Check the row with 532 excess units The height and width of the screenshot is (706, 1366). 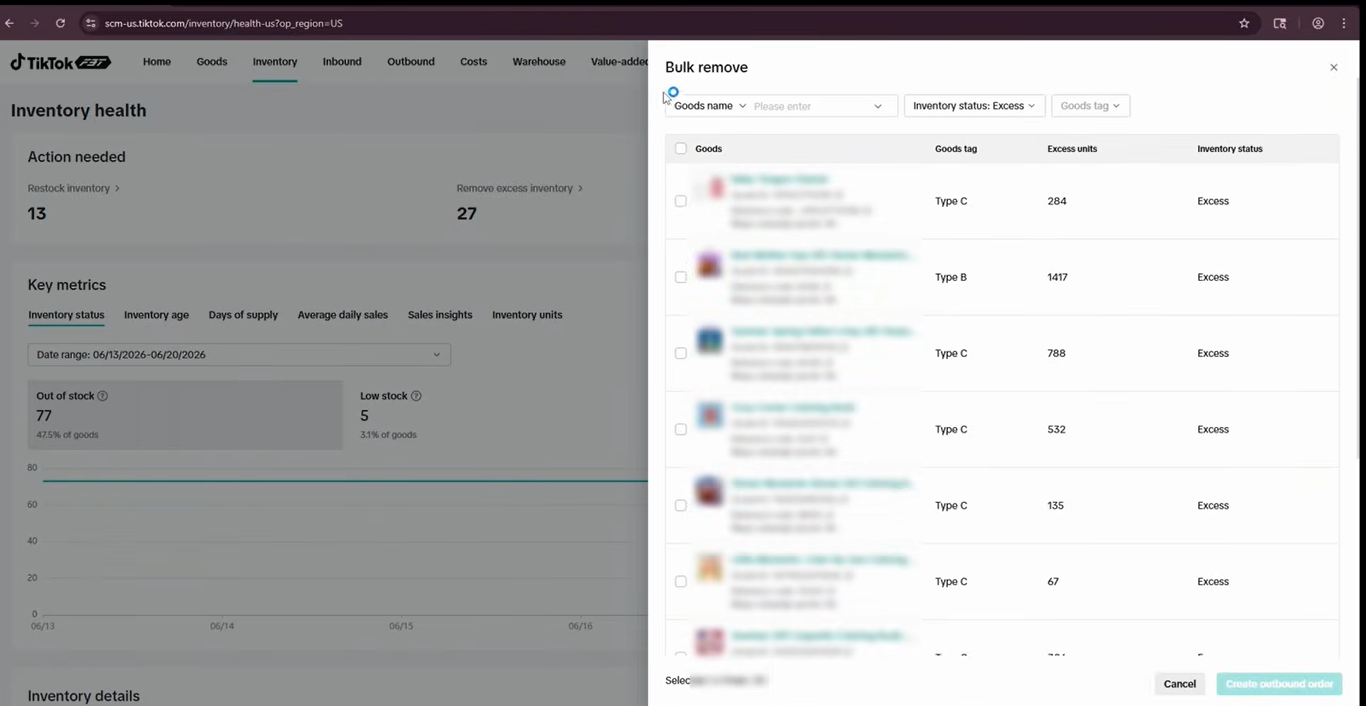(x=681, y=429)
